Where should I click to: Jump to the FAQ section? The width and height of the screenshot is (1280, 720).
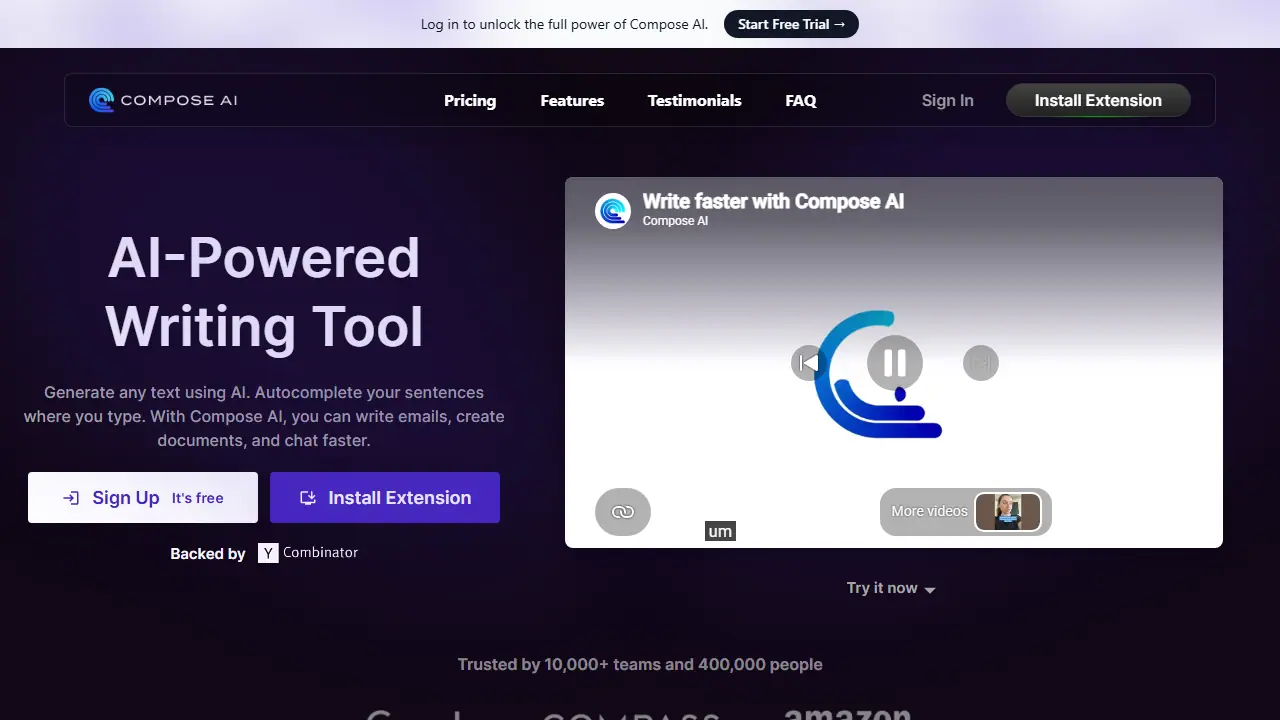point(801,100)
